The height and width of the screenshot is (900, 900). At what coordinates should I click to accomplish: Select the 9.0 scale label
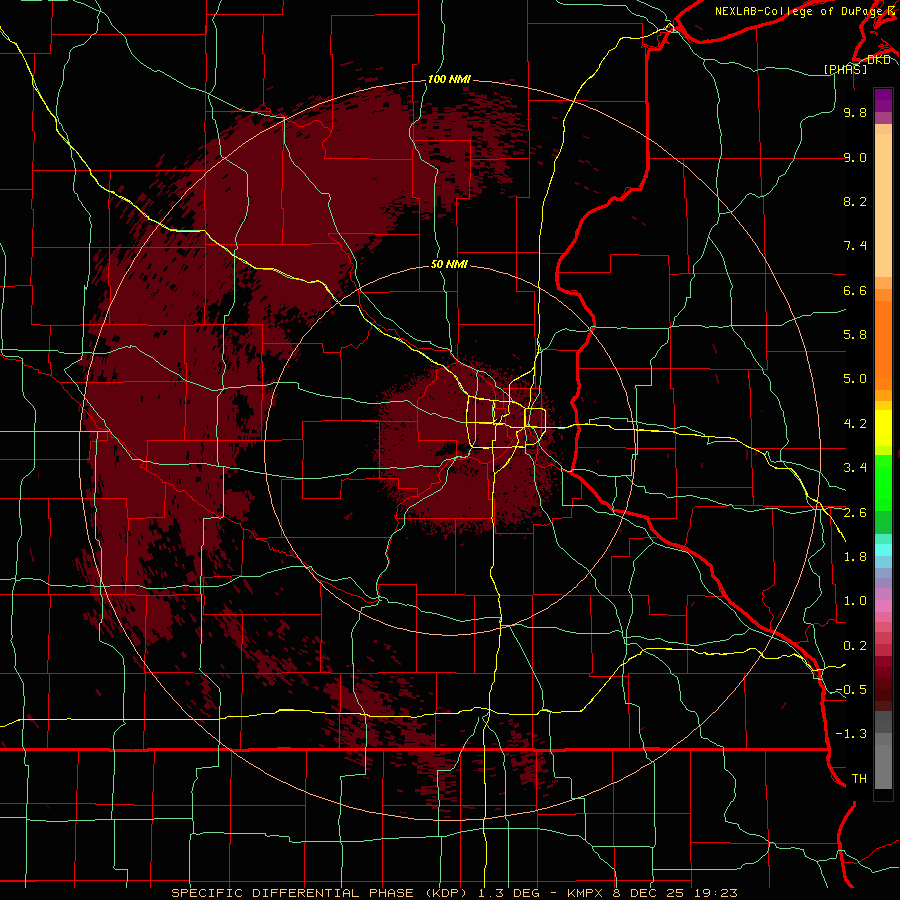855,157
